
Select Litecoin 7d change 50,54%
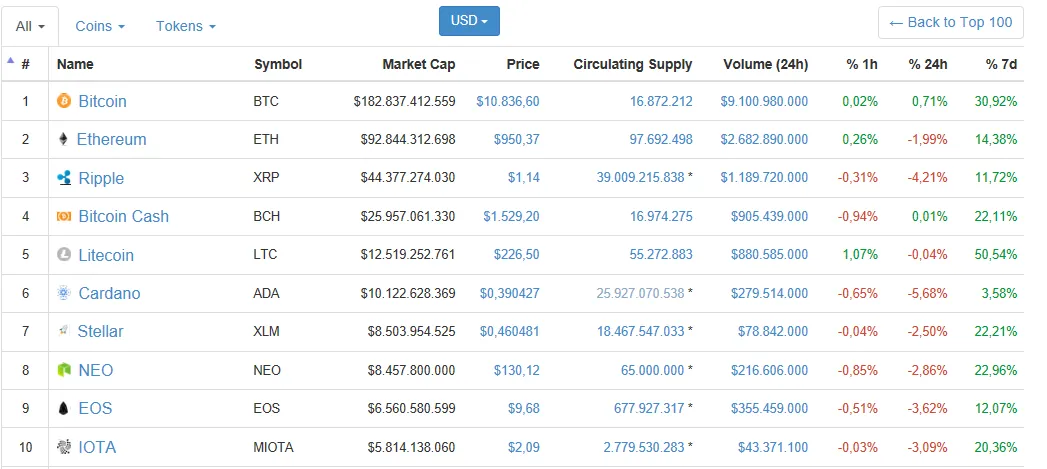[995, 255]
